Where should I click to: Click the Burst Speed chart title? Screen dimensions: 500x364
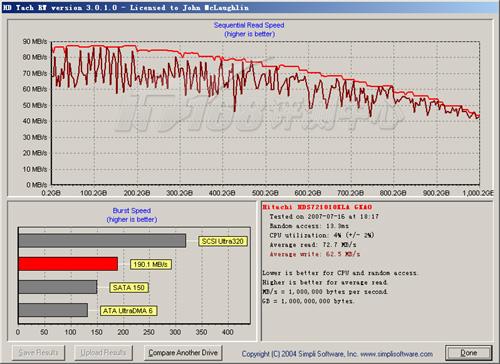tap(132, 211)
